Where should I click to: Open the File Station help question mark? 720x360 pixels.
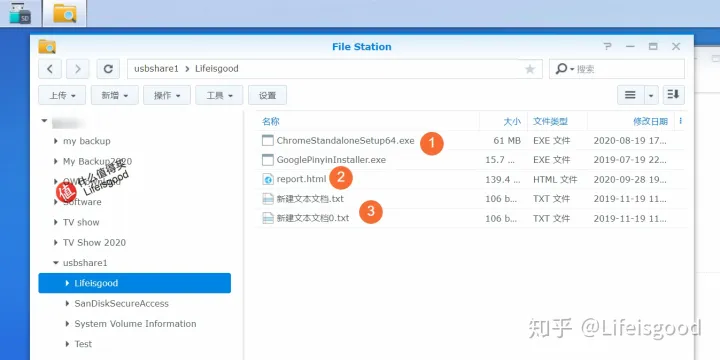coord(608,46)
